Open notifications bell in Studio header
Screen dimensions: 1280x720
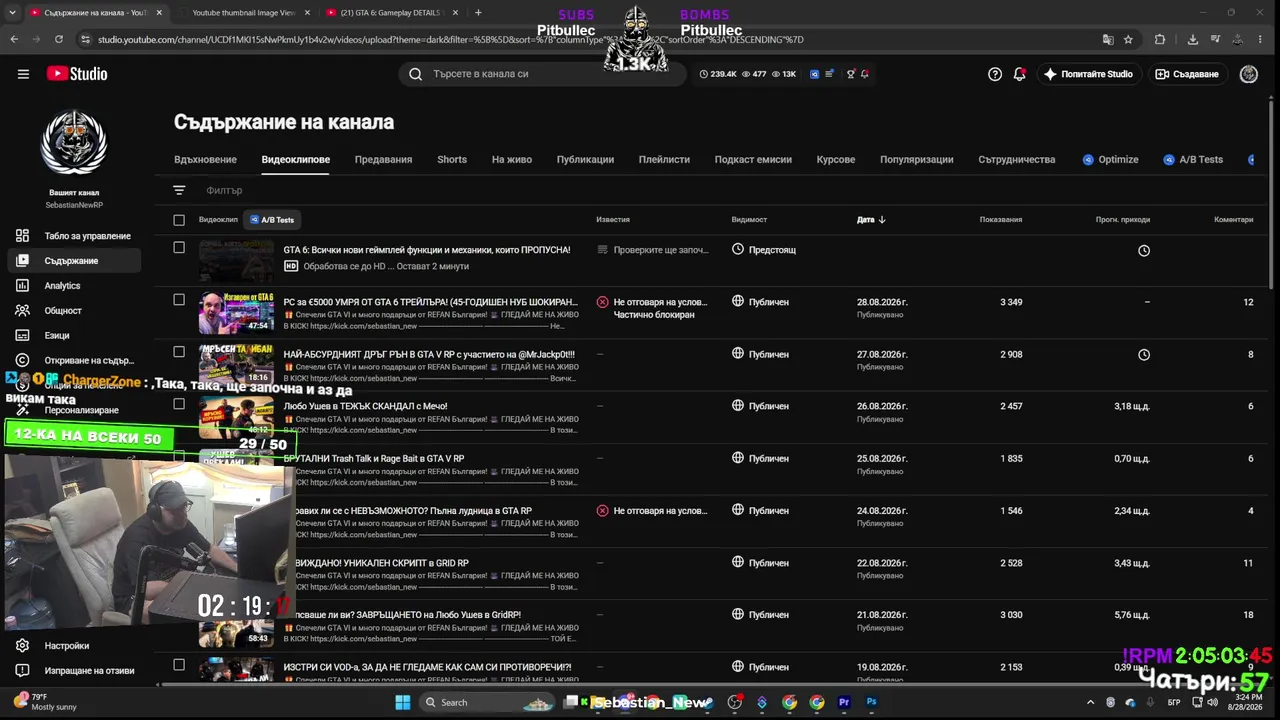pyautogui.click(x=1020, y=74)
